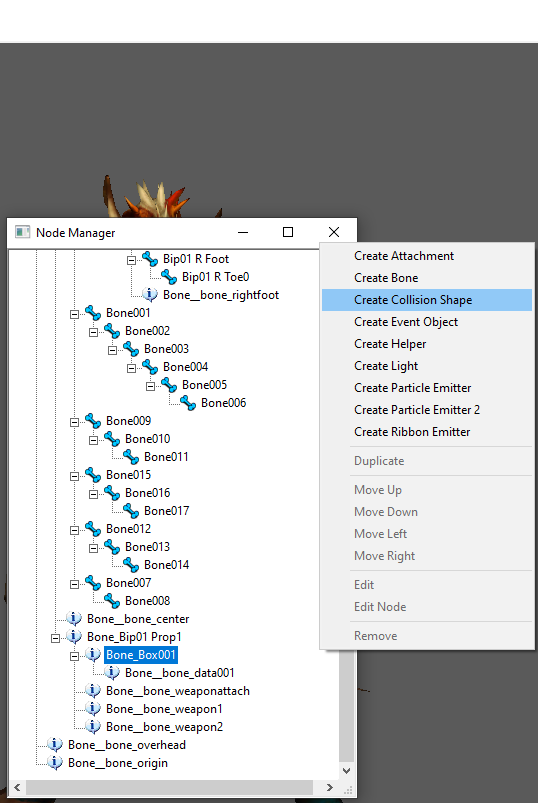The image size is (538, 803).
Task: Click the bone icon beside Bone001
Action: (x=93, y=313)
